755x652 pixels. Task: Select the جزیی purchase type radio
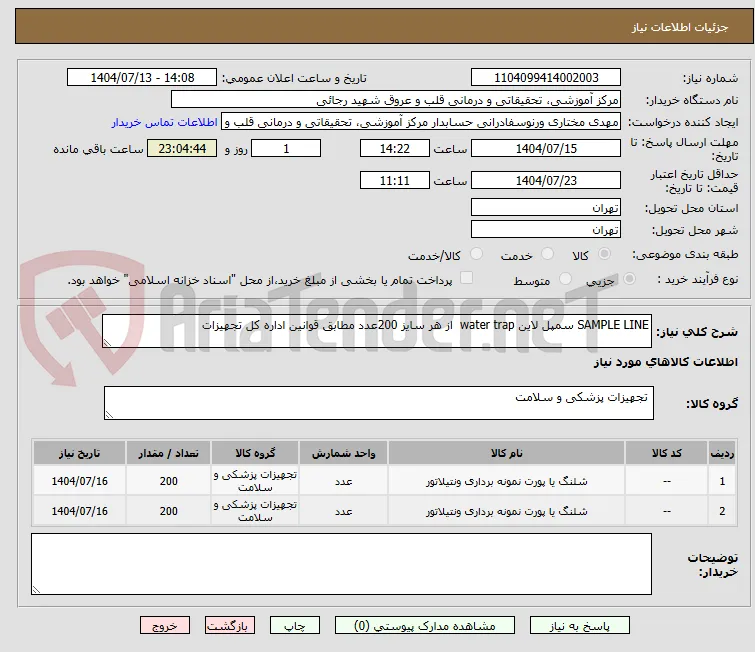pyautogui.click(x=629, y=279)
